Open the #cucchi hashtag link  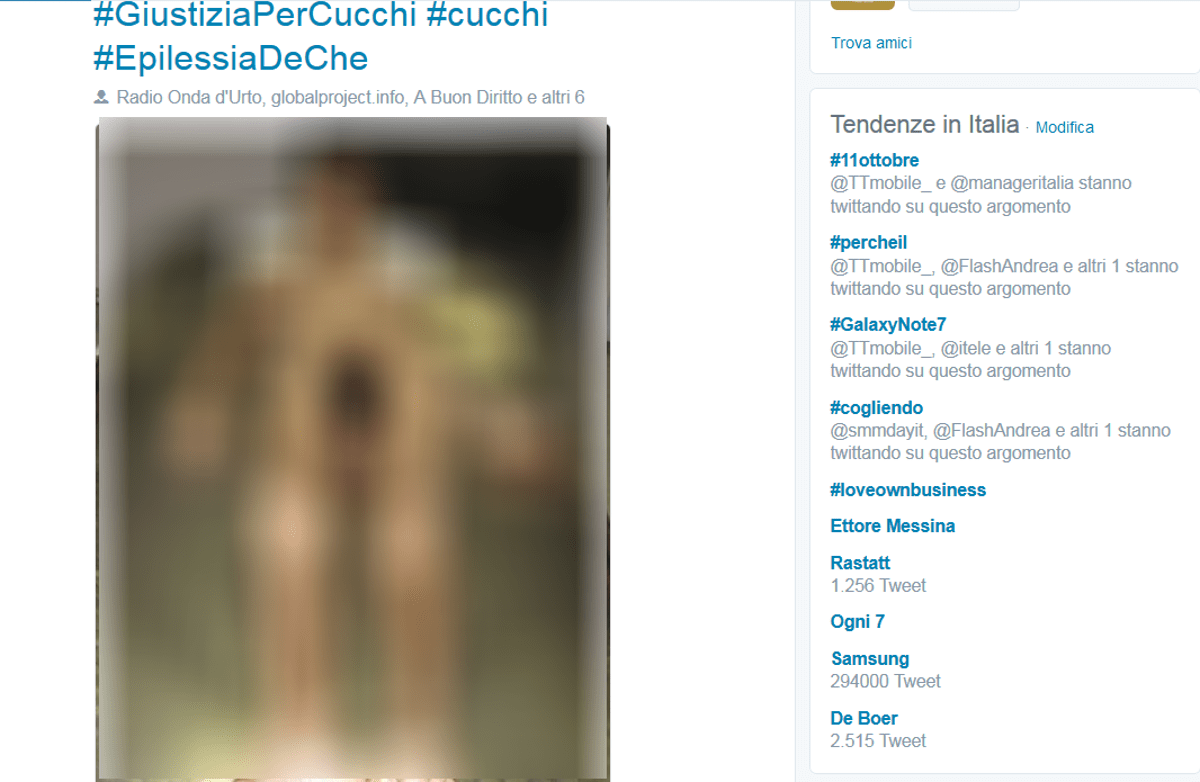pyautogui.click(x=487, y=16)
